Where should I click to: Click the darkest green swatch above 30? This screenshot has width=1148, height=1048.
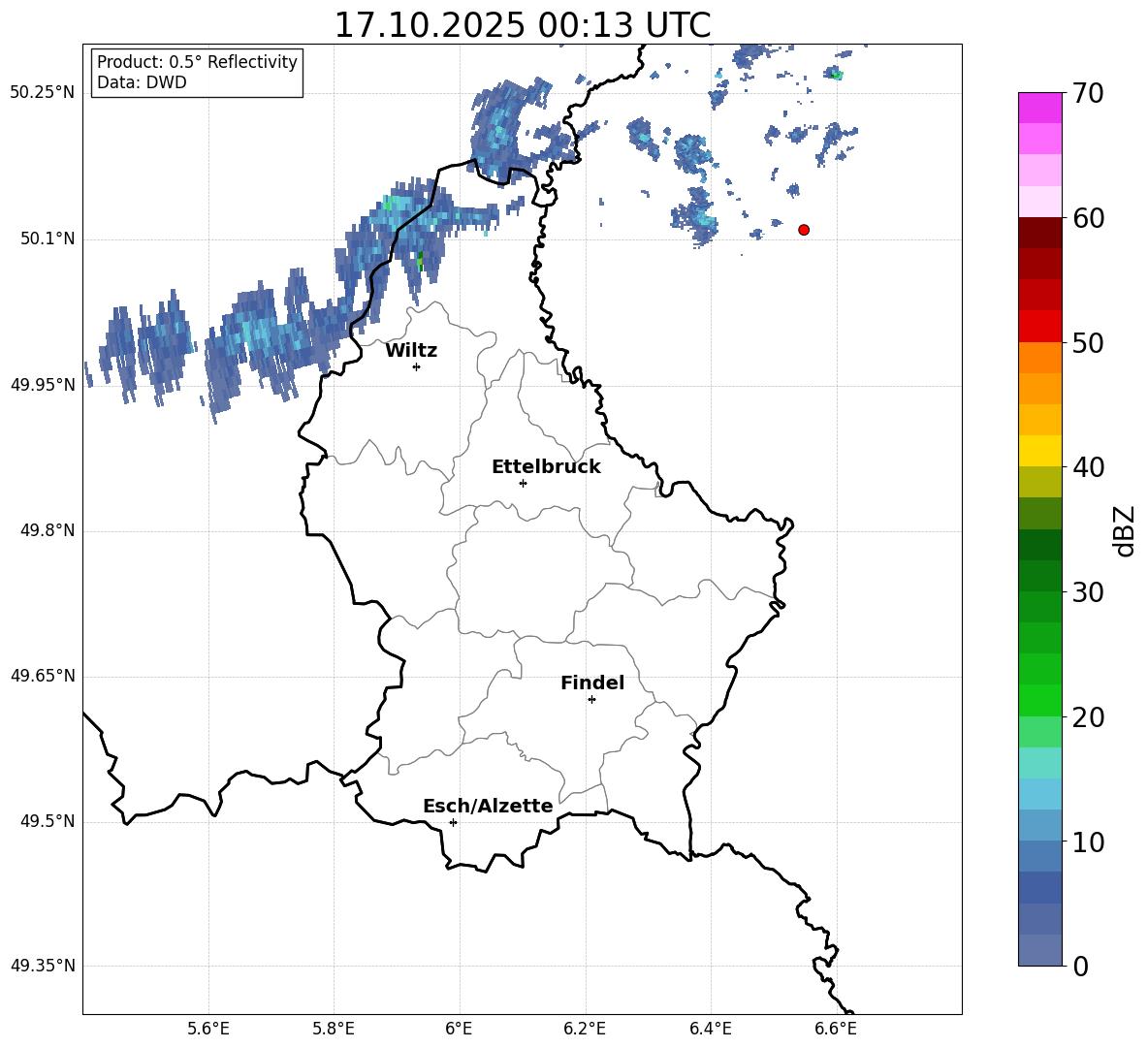tap(1040, 545)
